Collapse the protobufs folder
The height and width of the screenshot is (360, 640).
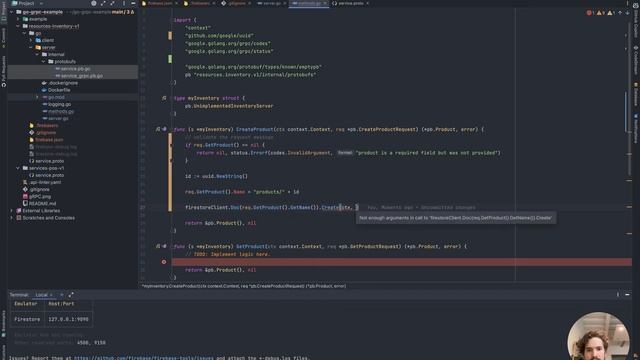(x=44, y=62)
